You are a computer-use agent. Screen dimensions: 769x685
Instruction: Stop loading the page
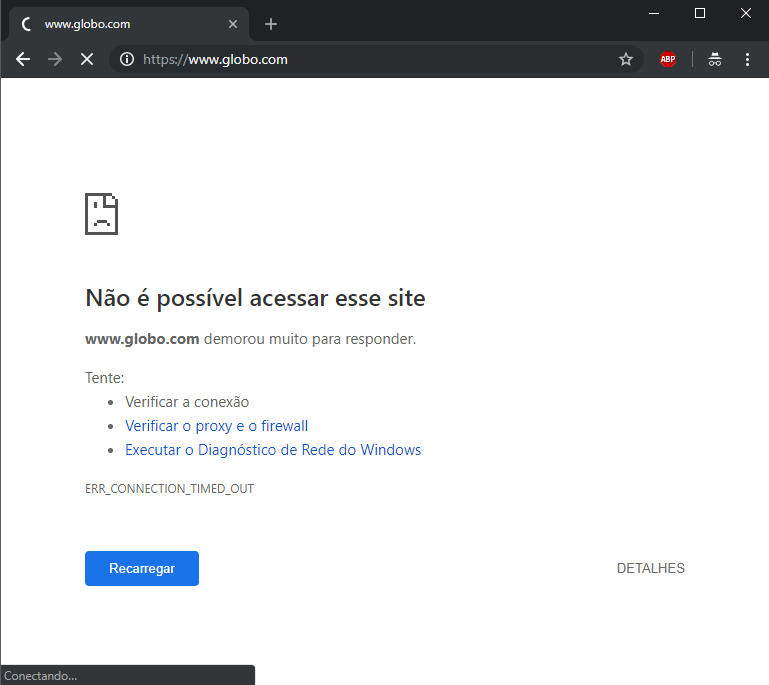tap(87, 60)
